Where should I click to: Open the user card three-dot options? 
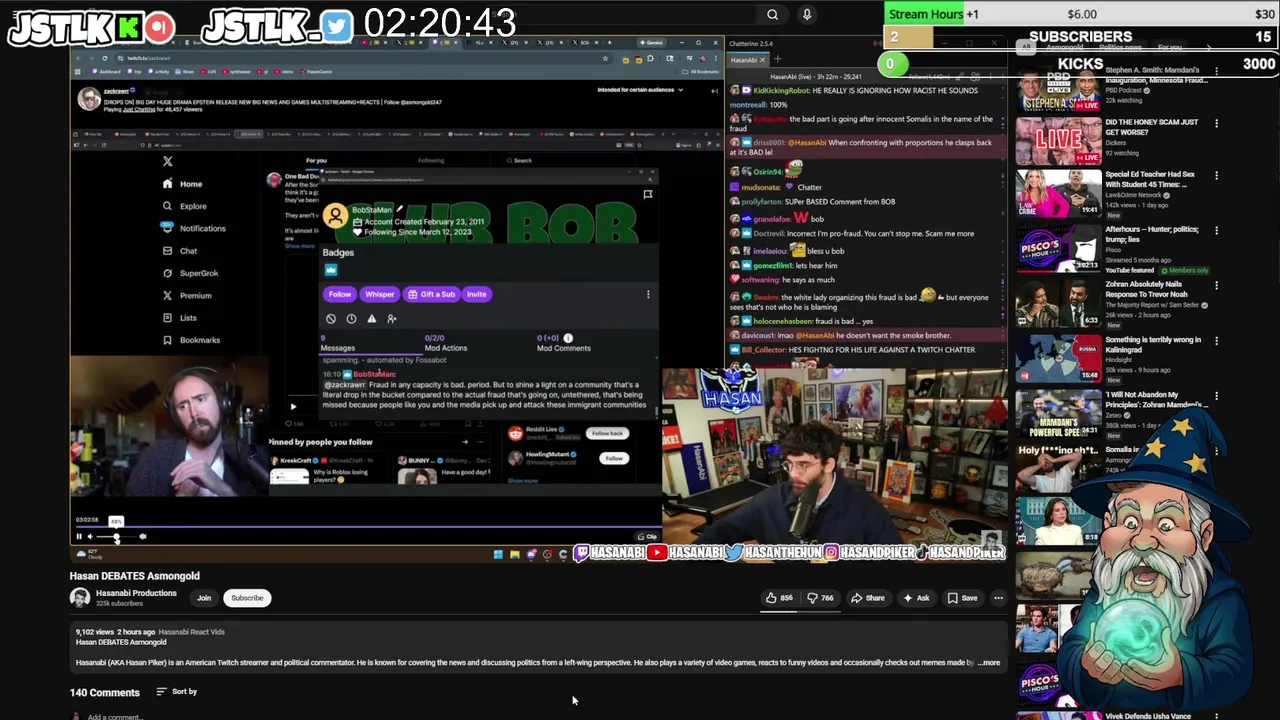(648, 294)
